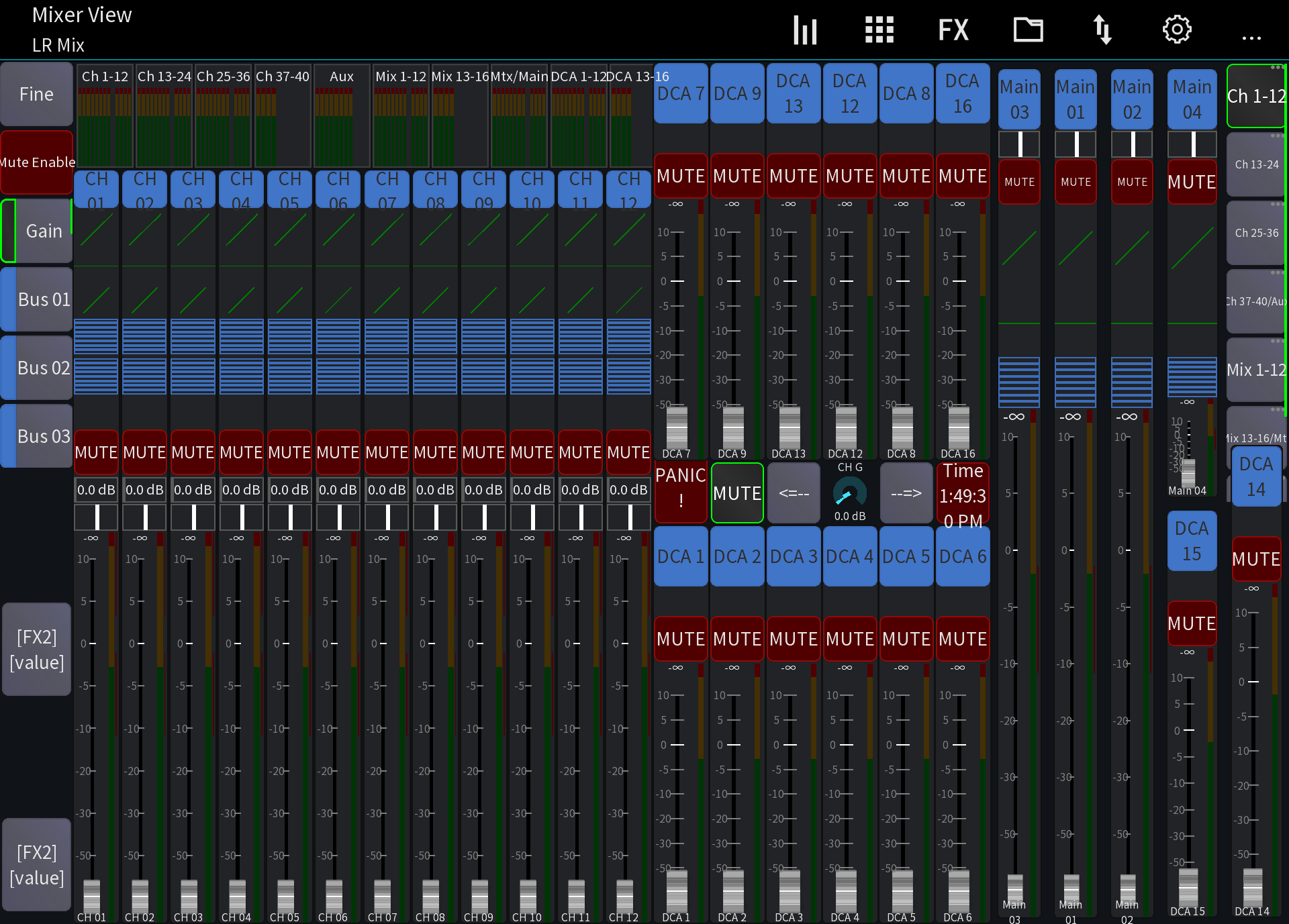Open the settings gear
Screen dimensions: 1289x924
coord(1177,30)
